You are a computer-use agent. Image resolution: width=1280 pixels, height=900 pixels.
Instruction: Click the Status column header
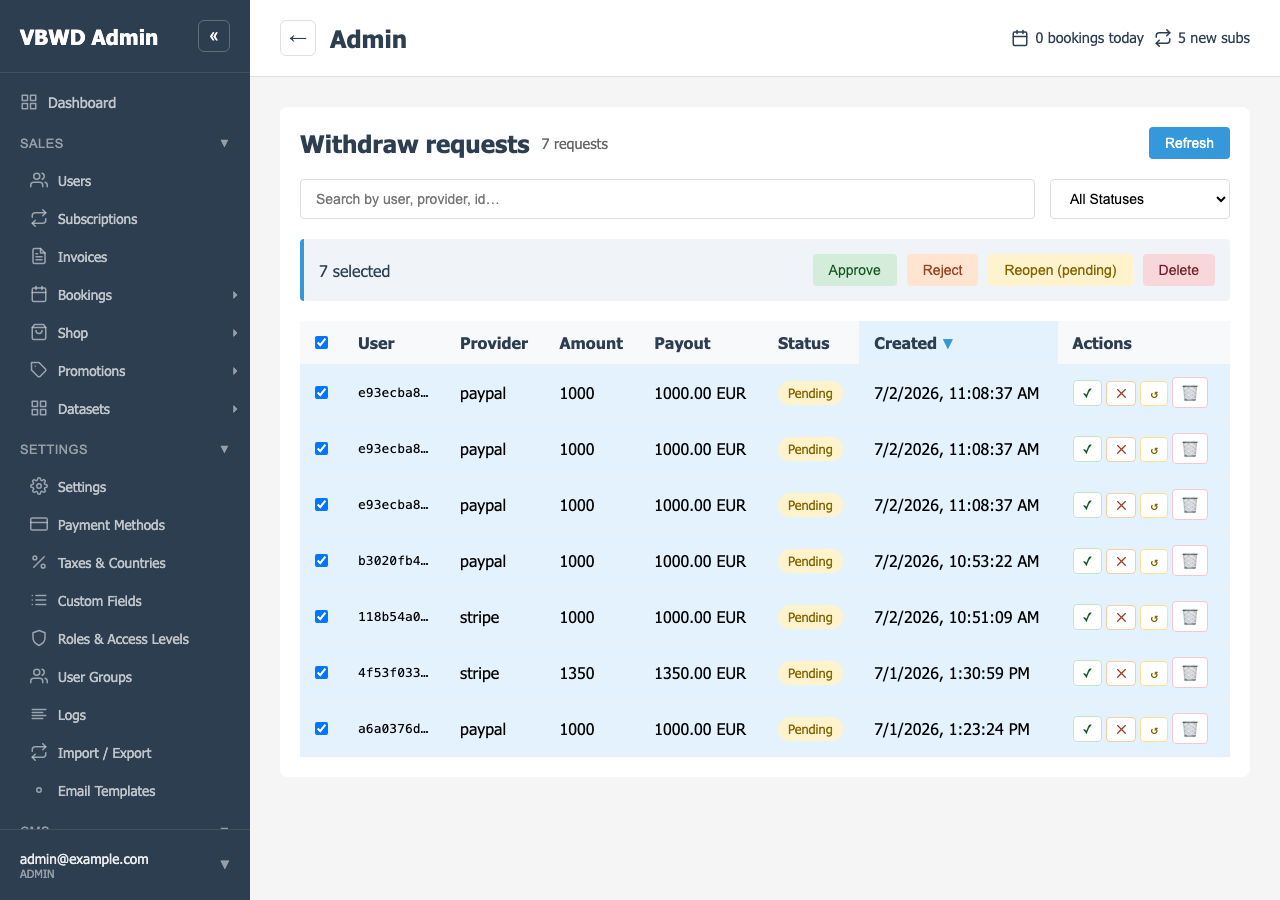tap(804, 343)
